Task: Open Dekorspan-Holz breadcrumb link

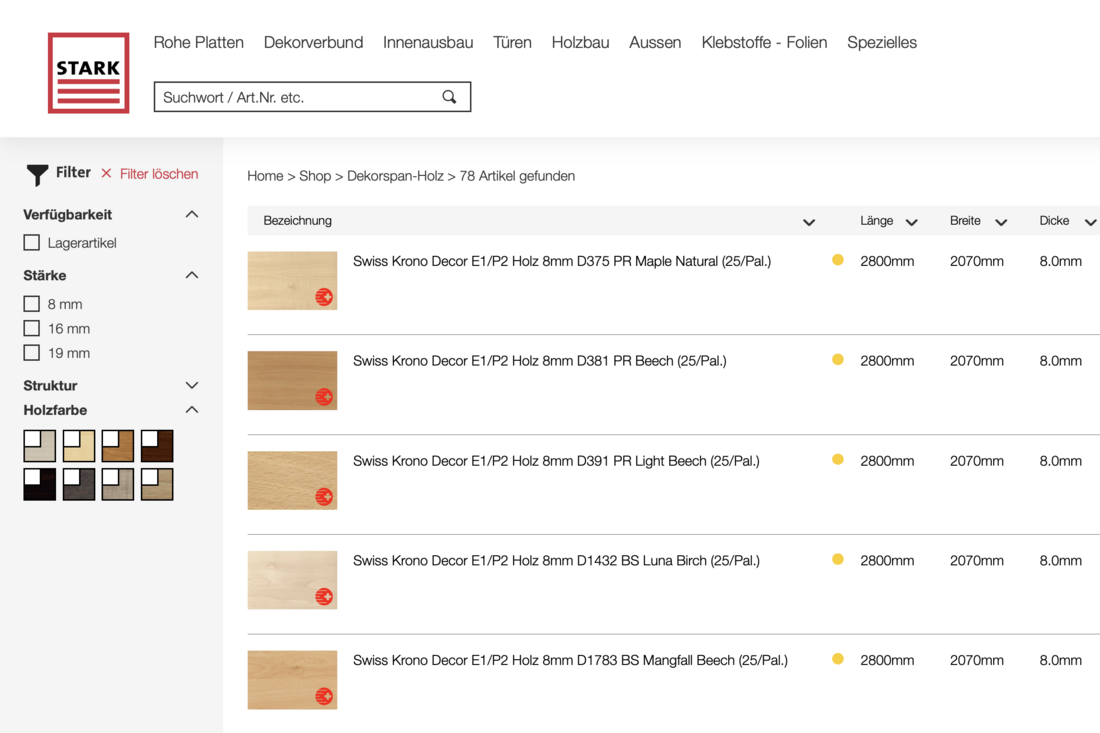Action: [x=395, y=176]
